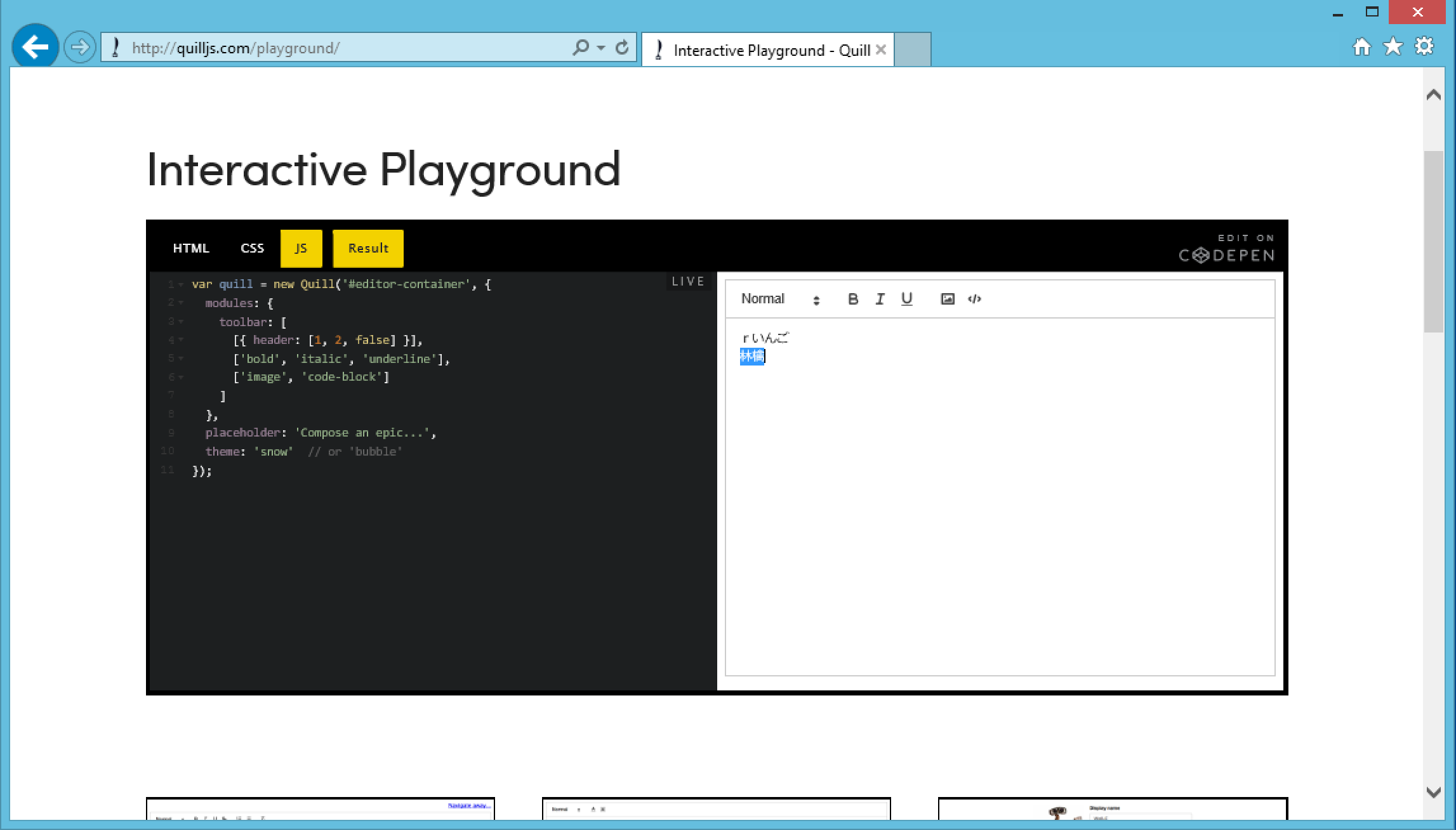Image resolution: width=1456 pixels, height=830 pixels.
Task: Click the 'snow' theme string in code
Action: point(273,452)
